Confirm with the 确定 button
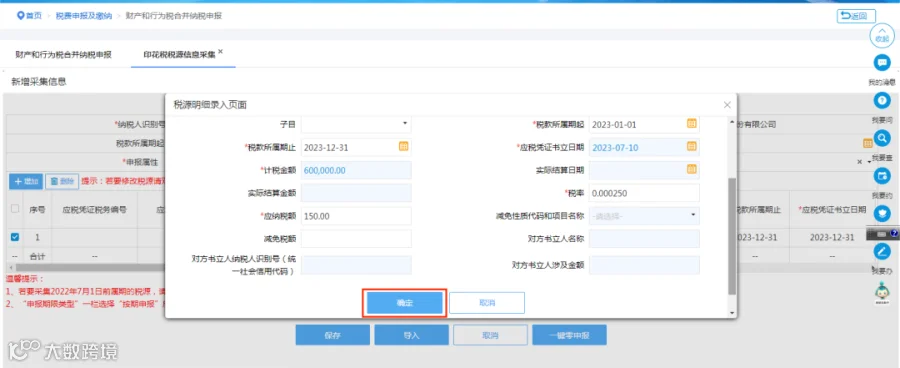The width and height of the screenshot is (900, 368). [x=405, y=303]
